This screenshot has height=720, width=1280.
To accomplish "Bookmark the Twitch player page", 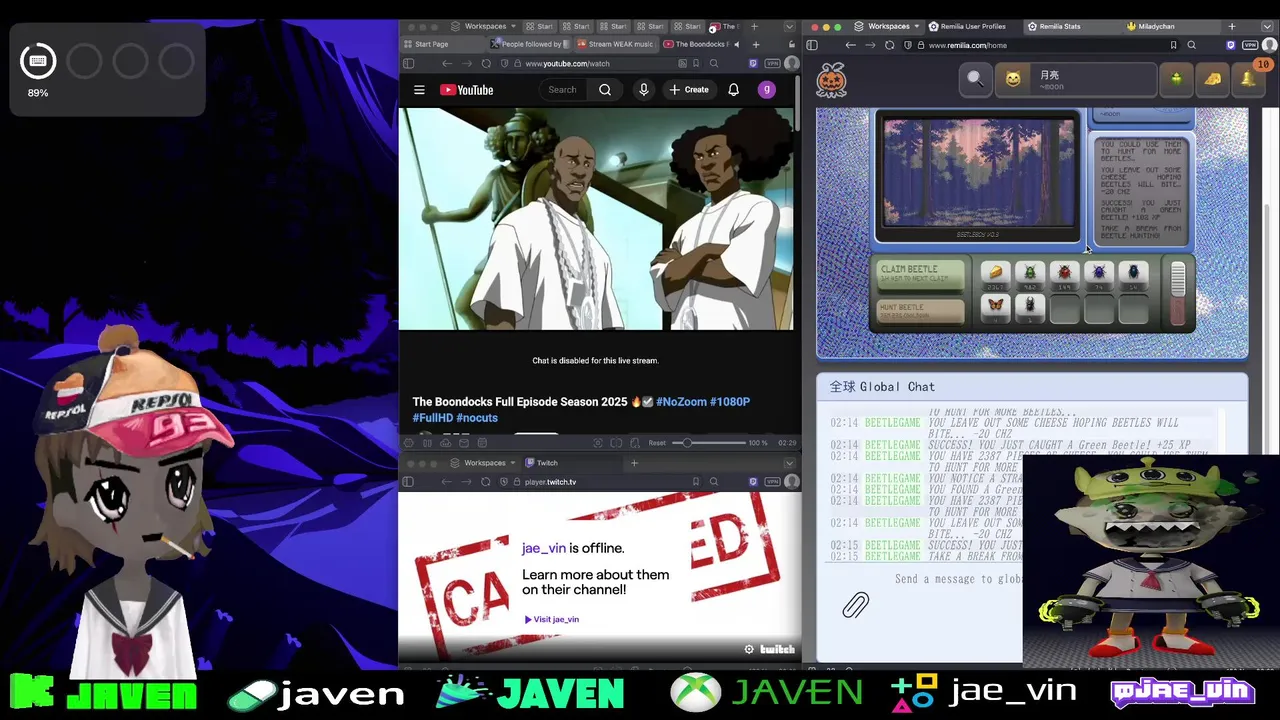I will 695,482.
